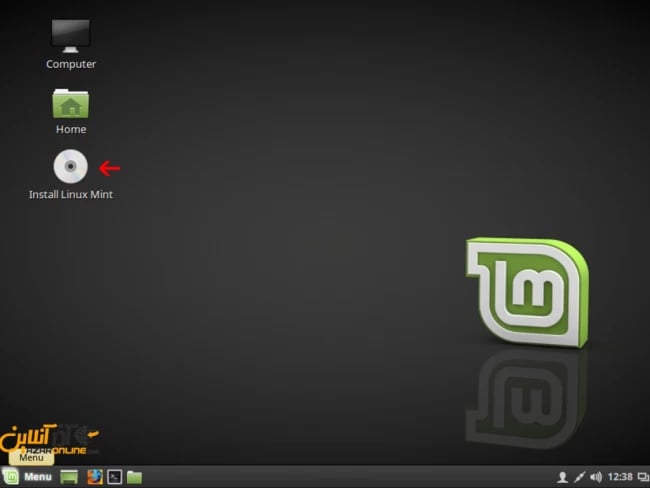
Task: Open the 12:38 clock calendar
Action: point(620,477)
